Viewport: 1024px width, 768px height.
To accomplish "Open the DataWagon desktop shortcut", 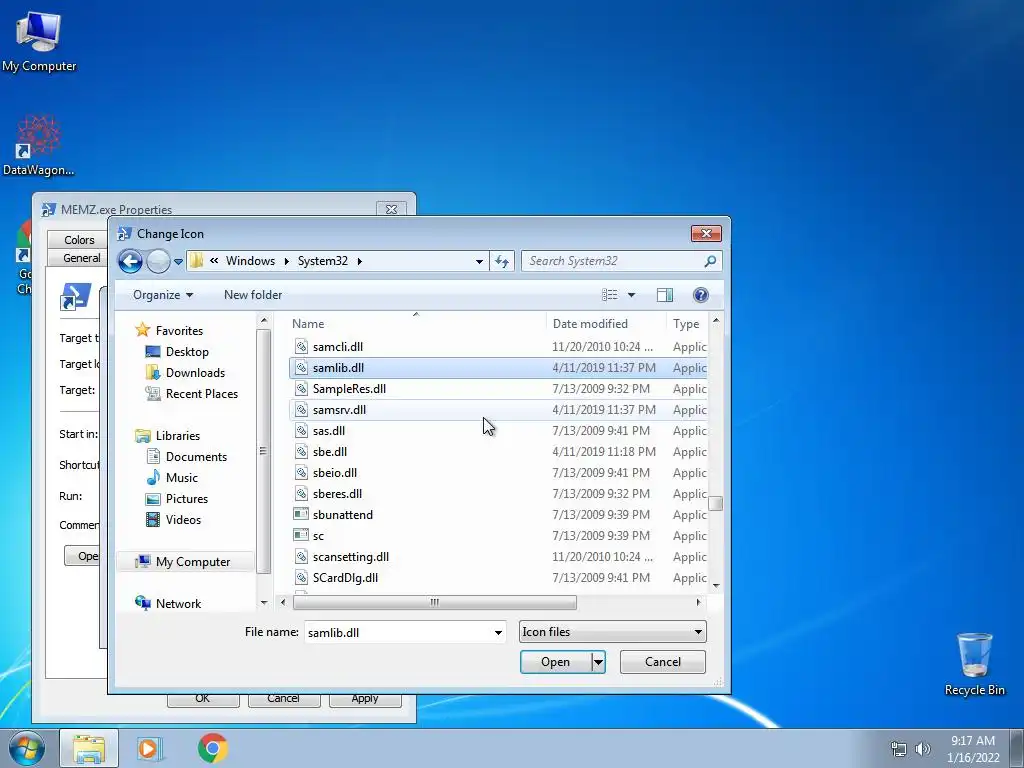I will point(39,146).
